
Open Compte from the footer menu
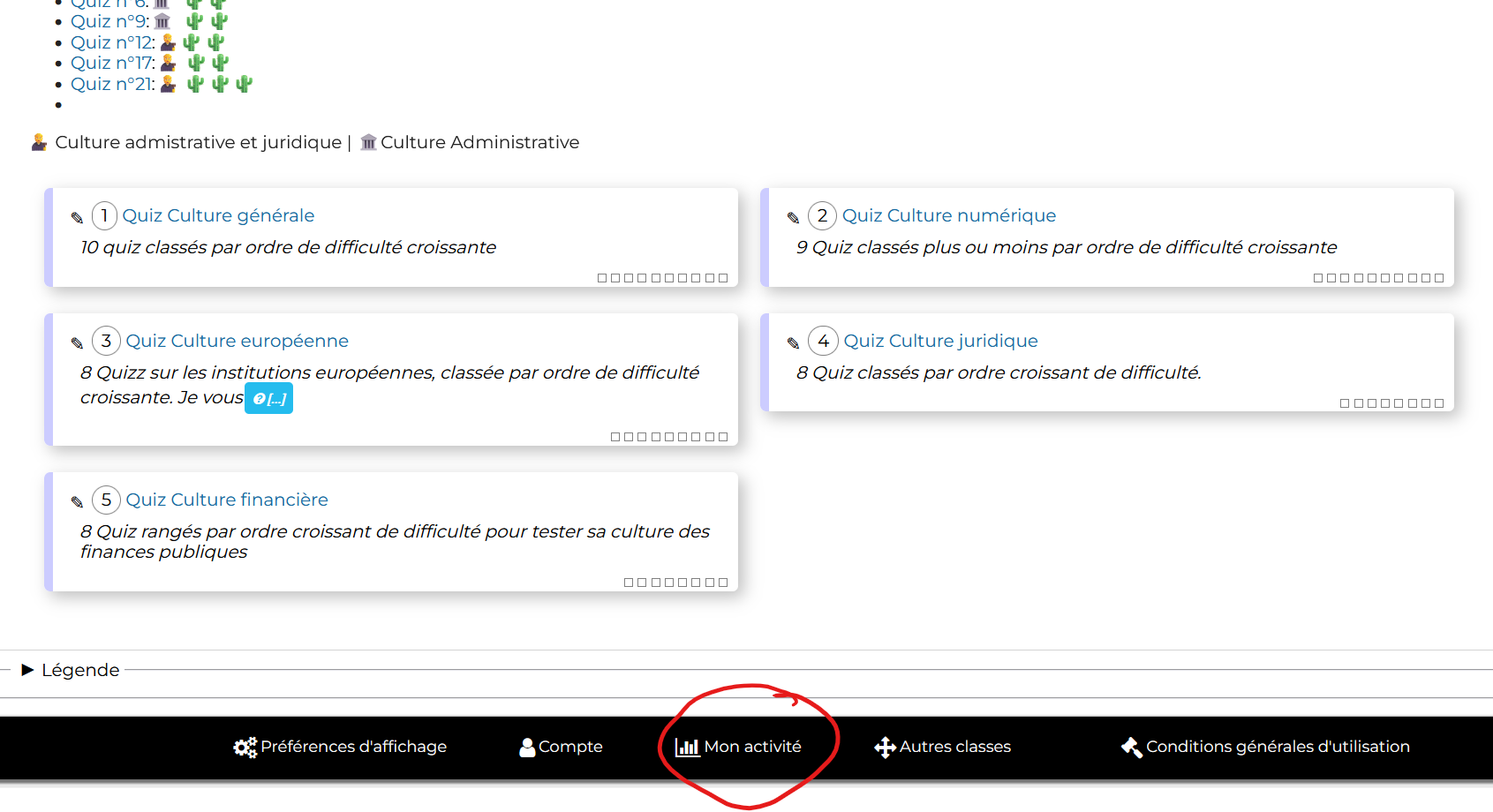pyautogui.click(x=561, y=747)
